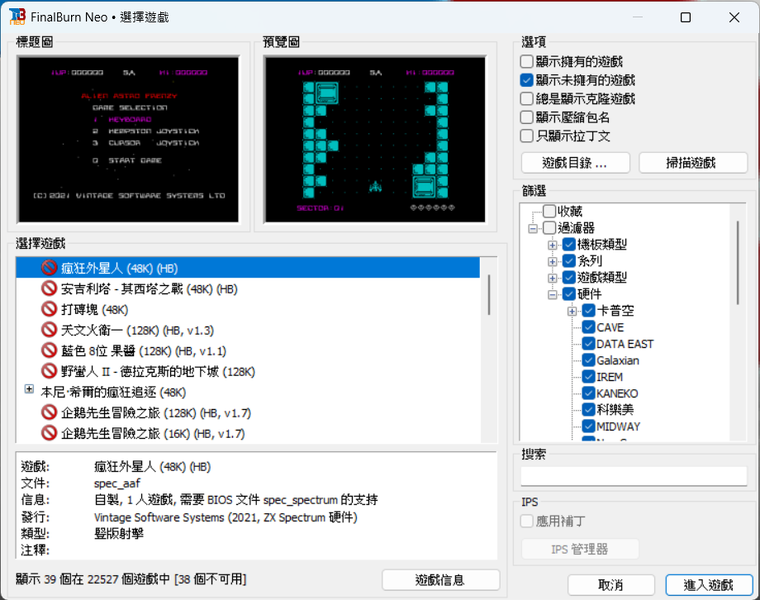Image resolution: width=760 pixels, height=600 pixels.
Task: Click the game list vertical scrollbar
Action: pos(489,295)
